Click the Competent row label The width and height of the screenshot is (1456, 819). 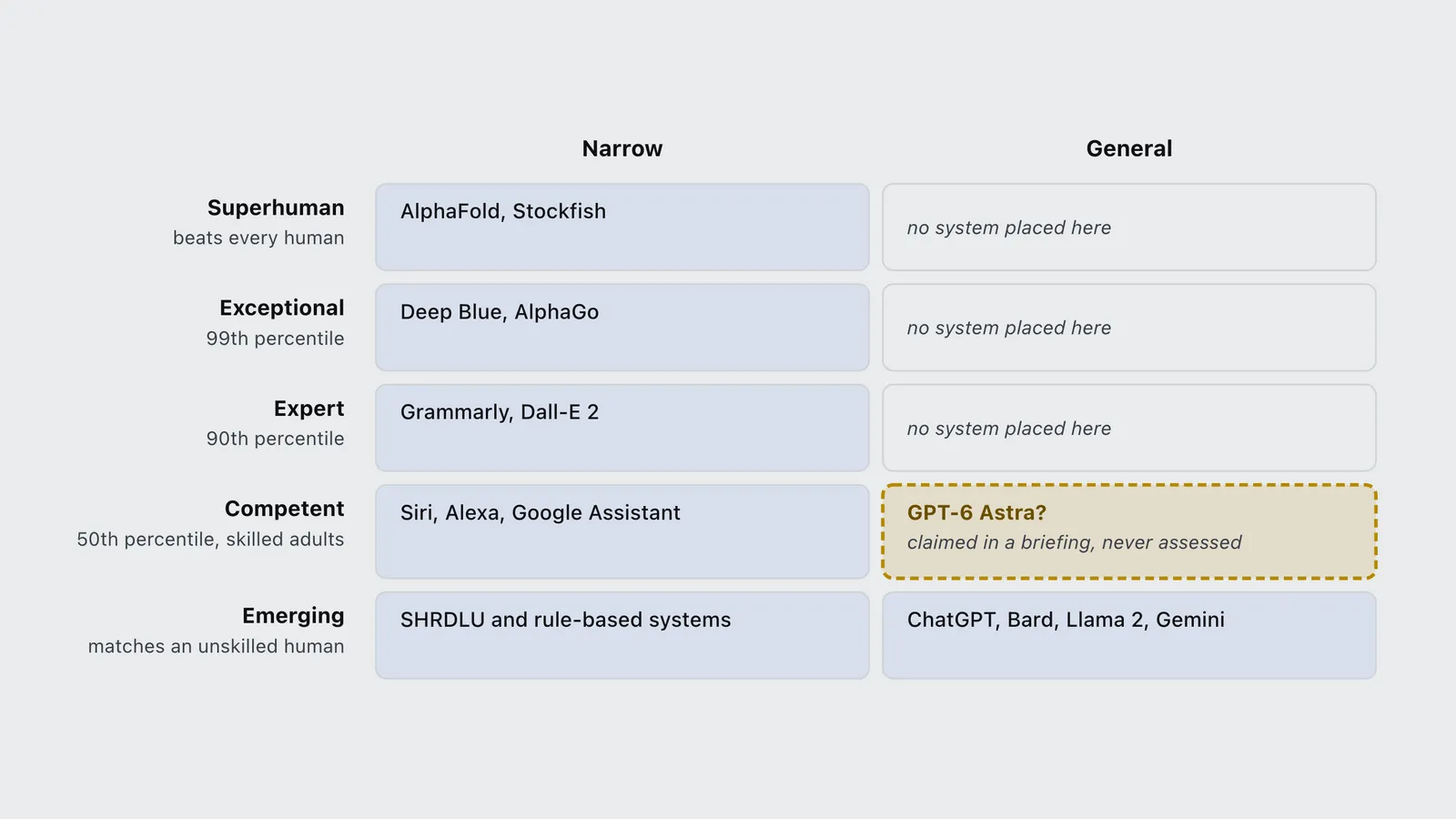coord(285,509)
